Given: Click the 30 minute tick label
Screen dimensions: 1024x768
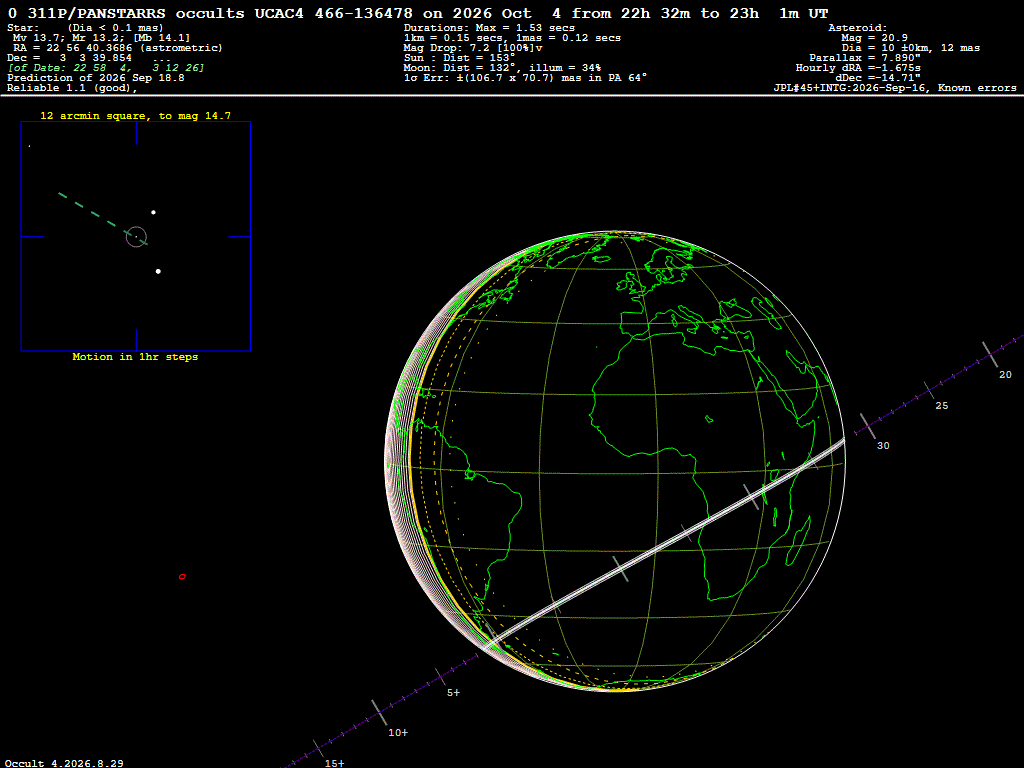Looking at the screenshot, I should (883, 445).
